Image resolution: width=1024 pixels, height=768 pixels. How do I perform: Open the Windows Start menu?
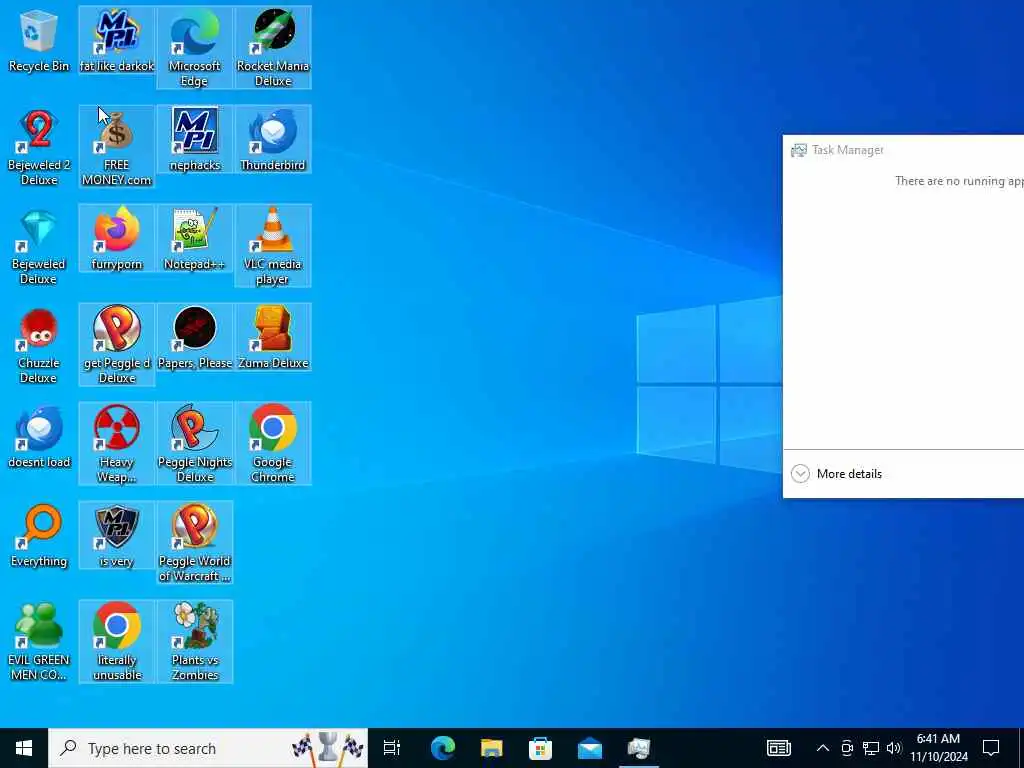24,748
